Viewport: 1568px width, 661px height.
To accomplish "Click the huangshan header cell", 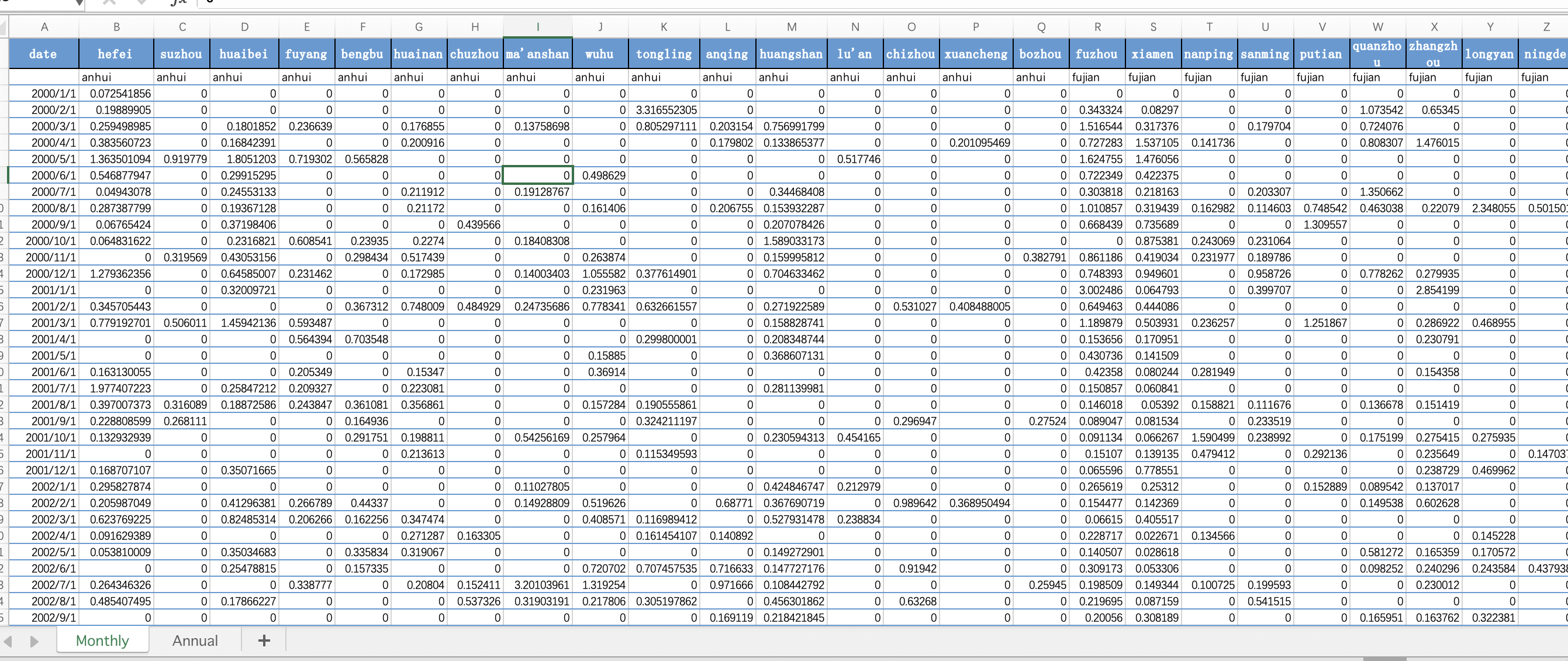I will pos(791,54).
